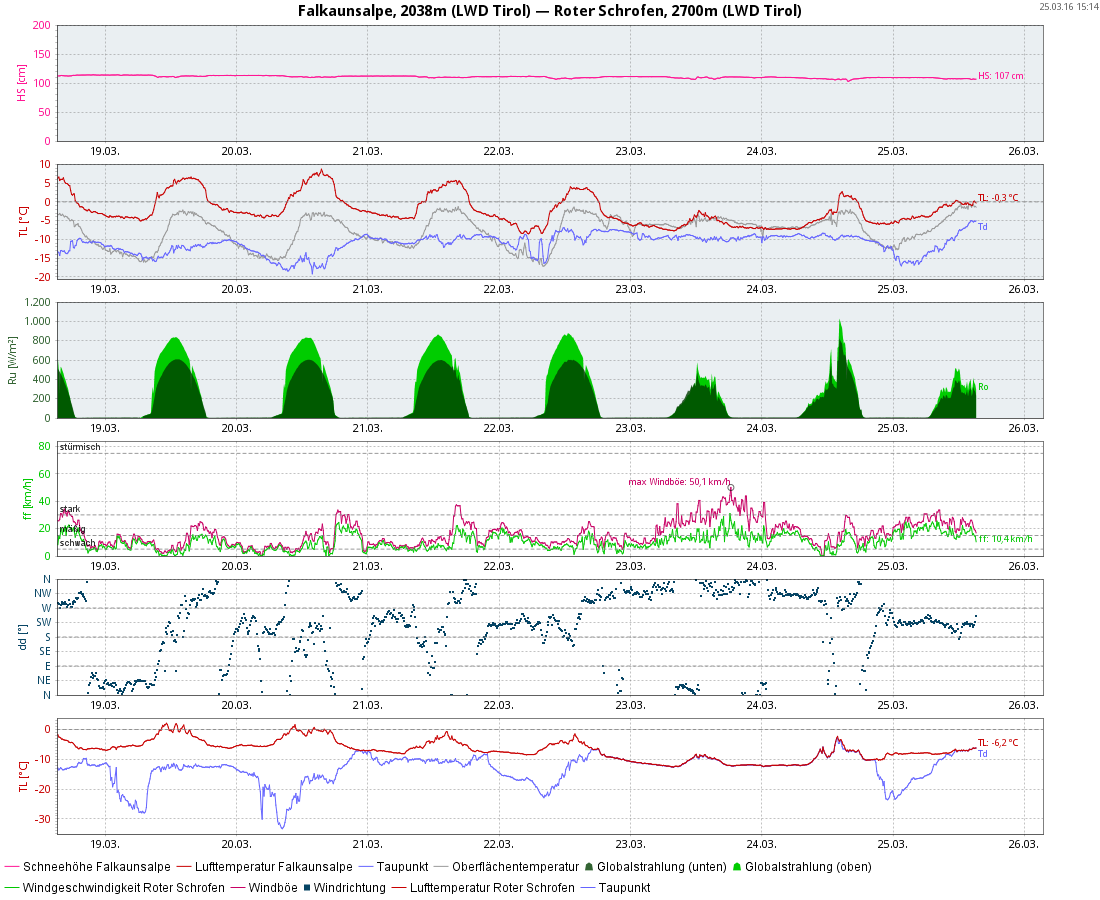Click the max Windböe peak circle marker

[x=730, y=488]
